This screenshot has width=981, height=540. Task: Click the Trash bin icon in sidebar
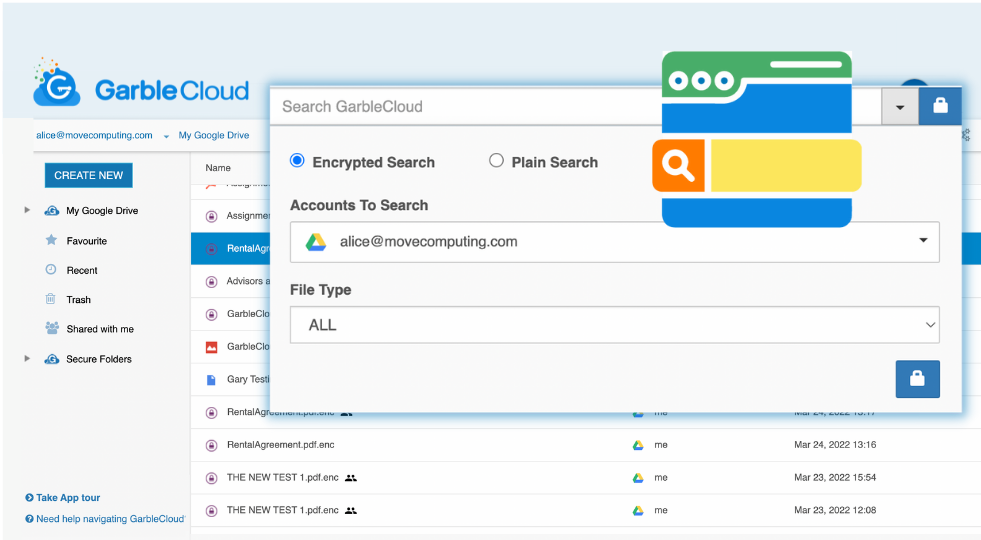point(51,299)
